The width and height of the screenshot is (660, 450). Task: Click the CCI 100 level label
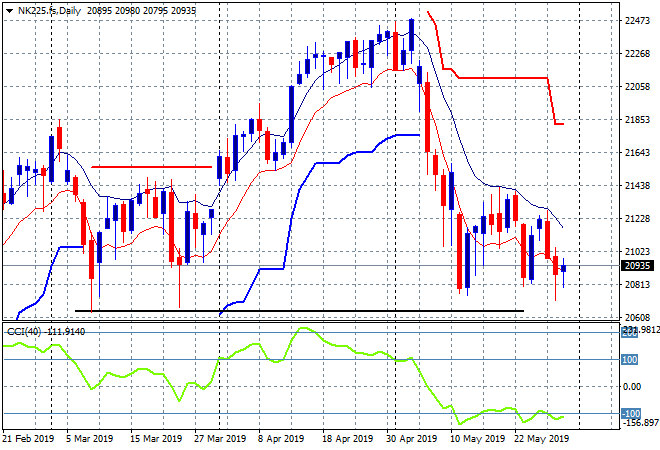coord(630,359)
